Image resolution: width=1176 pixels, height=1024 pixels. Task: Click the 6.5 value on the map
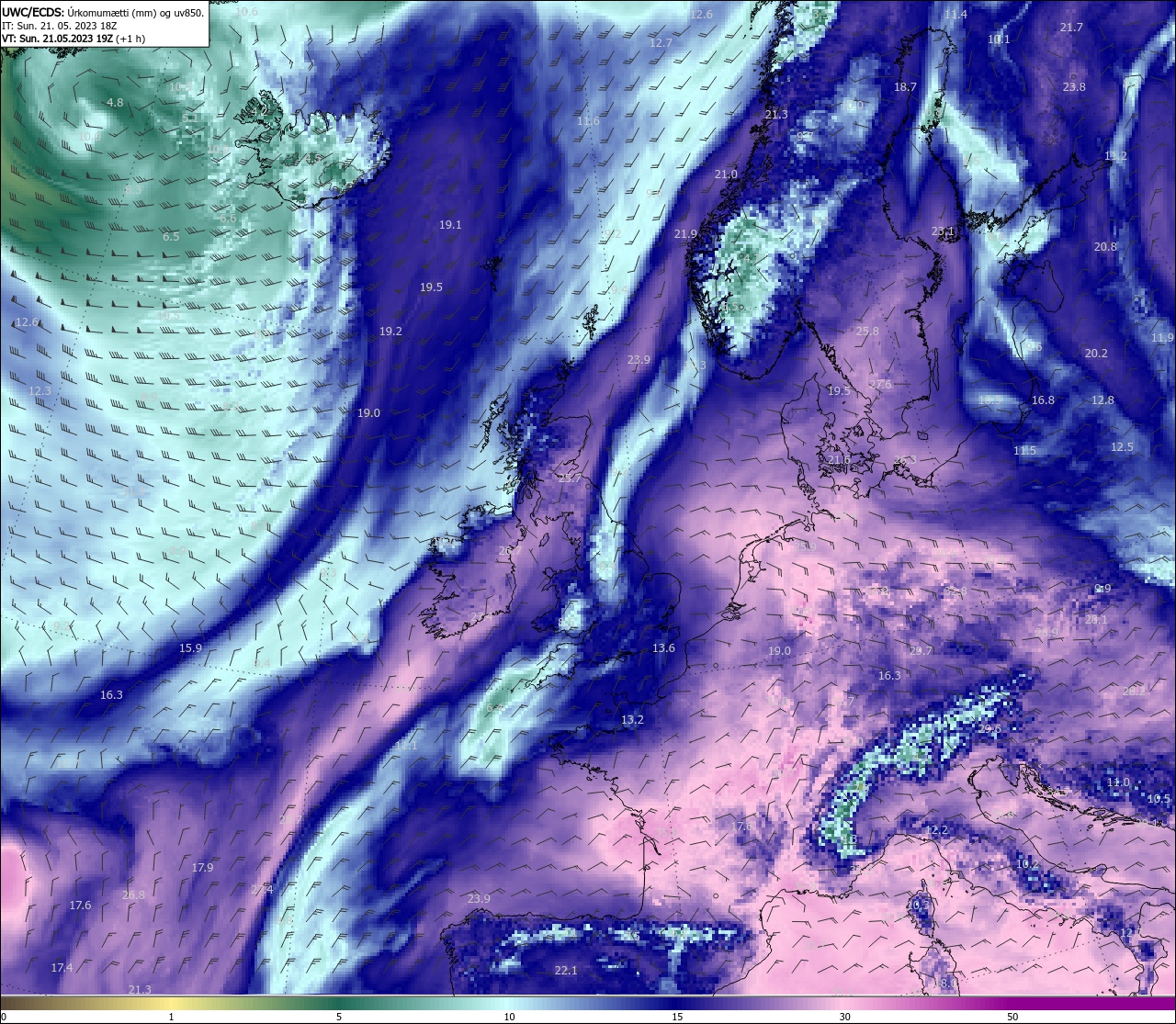171,237
